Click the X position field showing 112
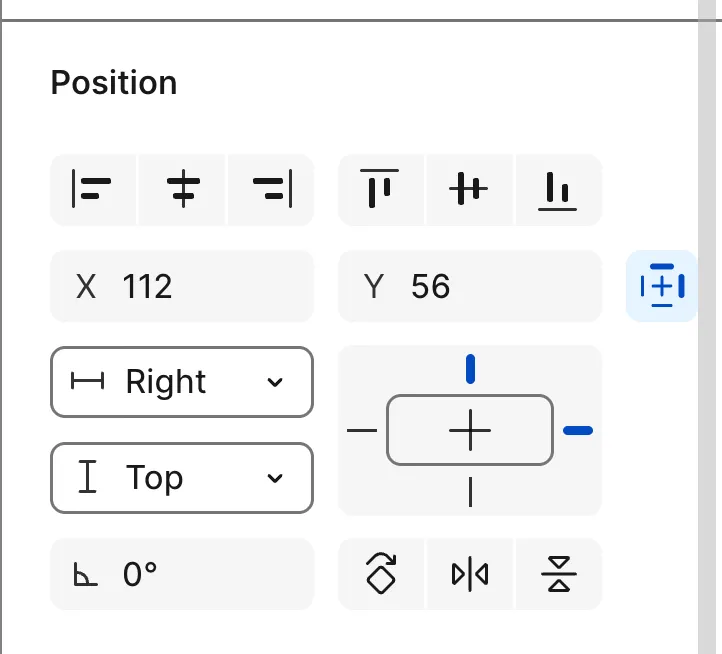The image size is (722, 654). point(182,287)
